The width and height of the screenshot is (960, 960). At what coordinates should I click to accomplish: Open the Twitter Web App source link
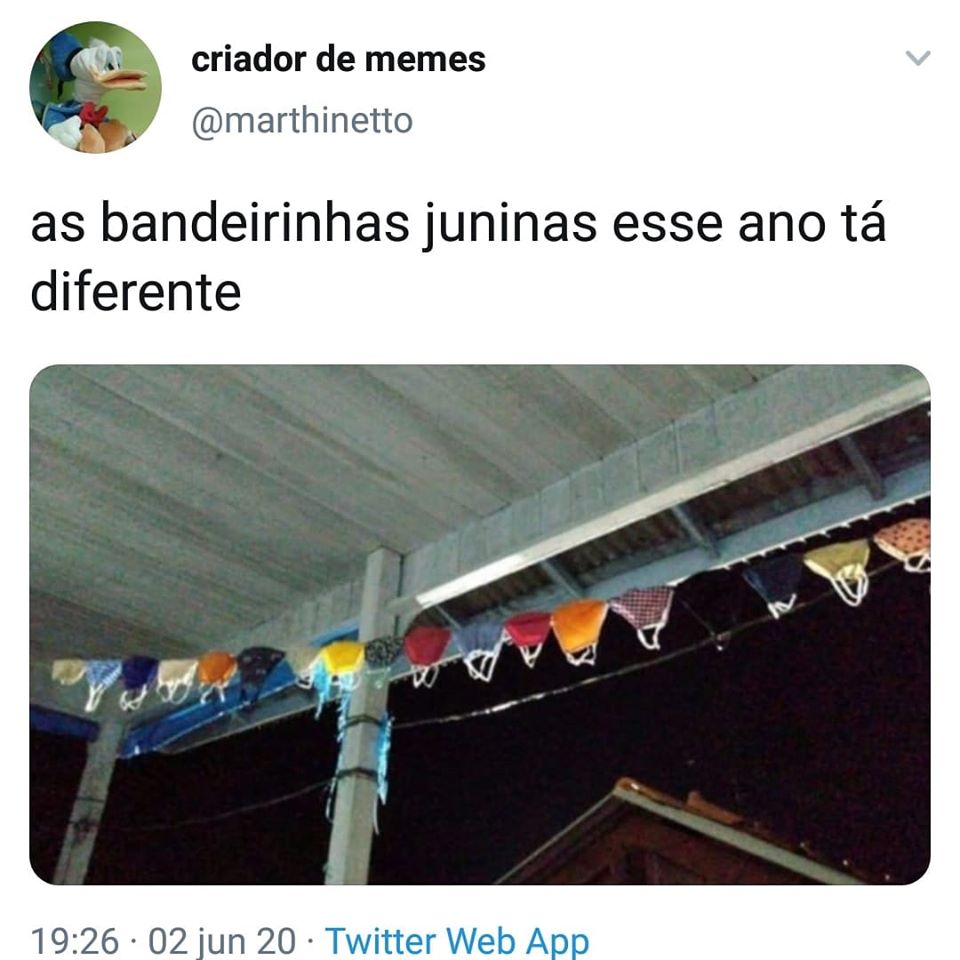pos(457,940)
